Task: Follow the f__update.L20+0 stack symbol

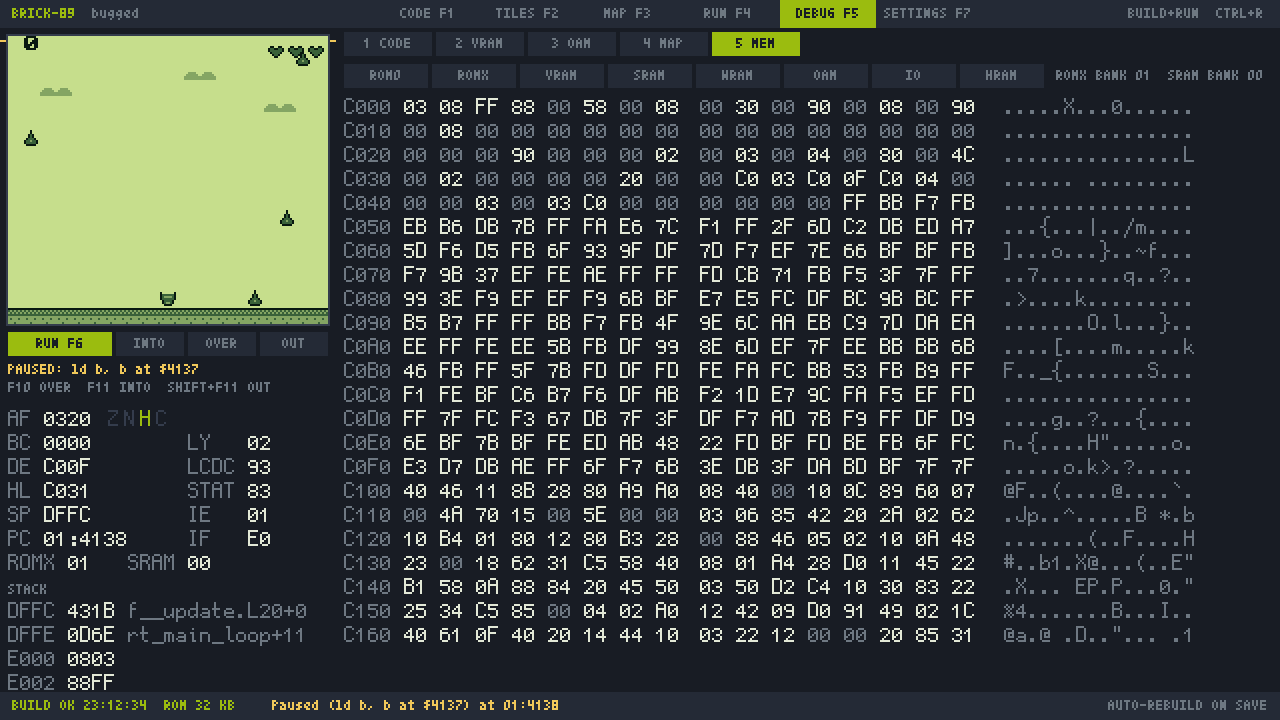Action: tap(217, 611)
